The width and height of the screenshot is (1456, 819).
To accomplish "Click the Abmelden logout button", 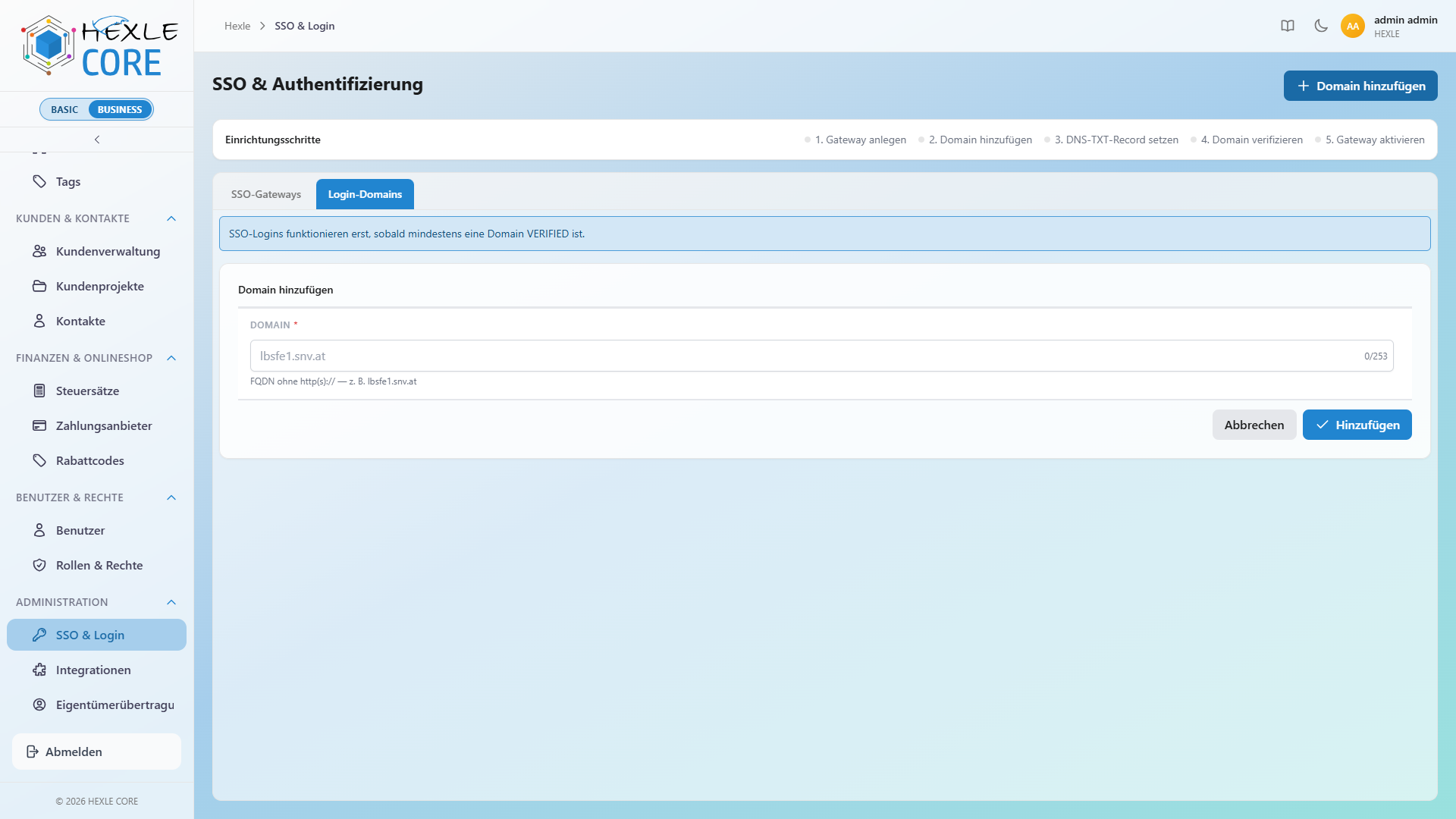I will (96, 752).
